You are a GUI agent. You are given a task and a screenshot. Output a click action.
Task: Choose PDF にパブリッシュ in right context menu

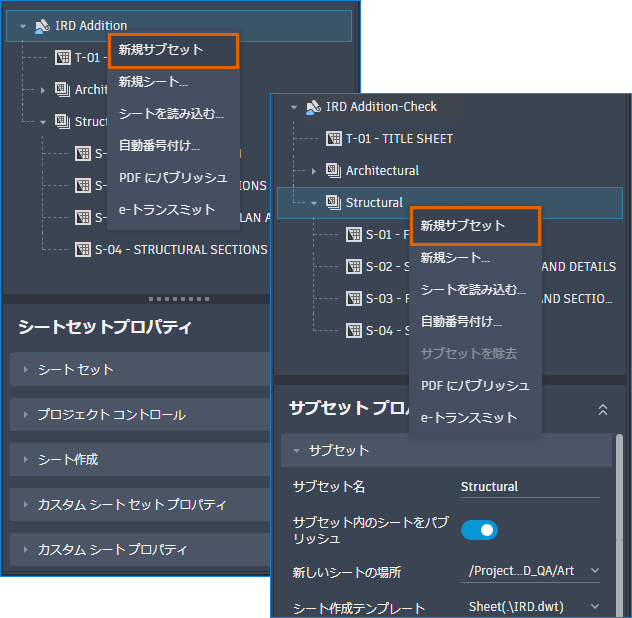475,386
